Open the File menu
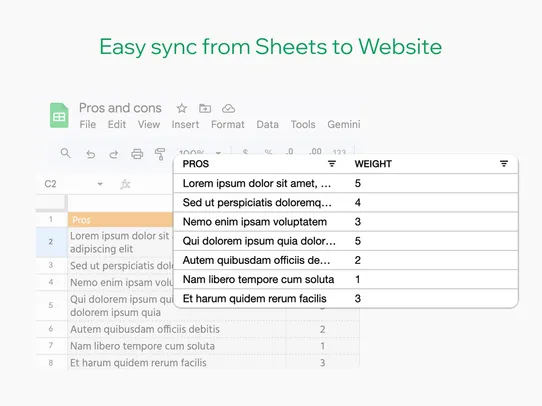The image size is (542, 406). click(x=87, y=124)
